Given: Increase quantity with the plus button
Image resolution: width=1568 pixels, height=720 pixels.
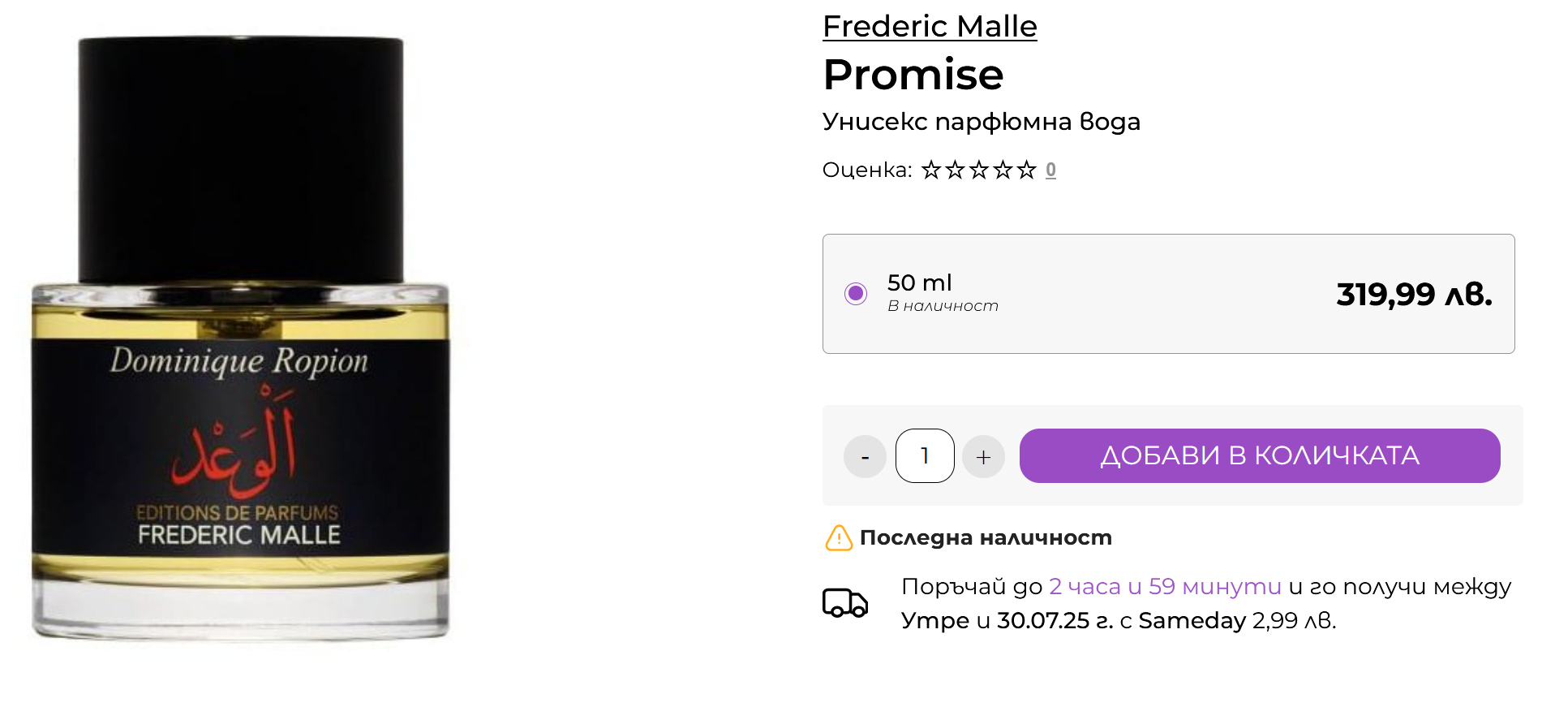Looking at the screenshot, I should [x=983, y=456].
